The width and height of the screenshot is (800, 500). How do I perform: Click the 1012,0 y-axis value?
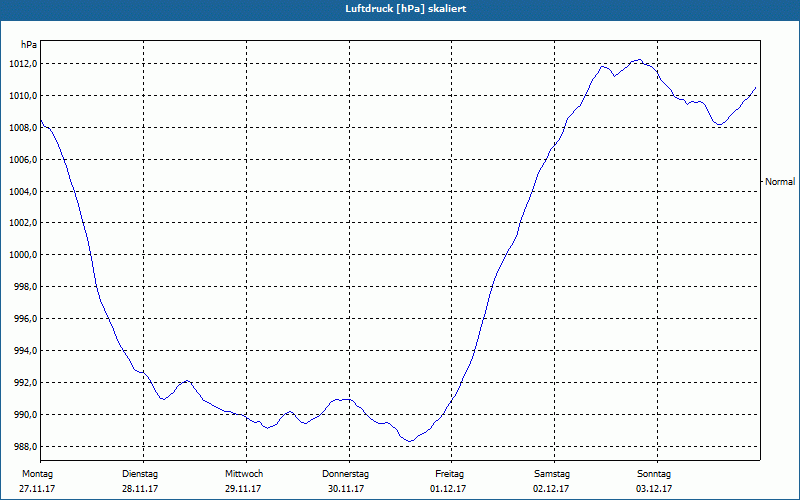tap(24, 64)
